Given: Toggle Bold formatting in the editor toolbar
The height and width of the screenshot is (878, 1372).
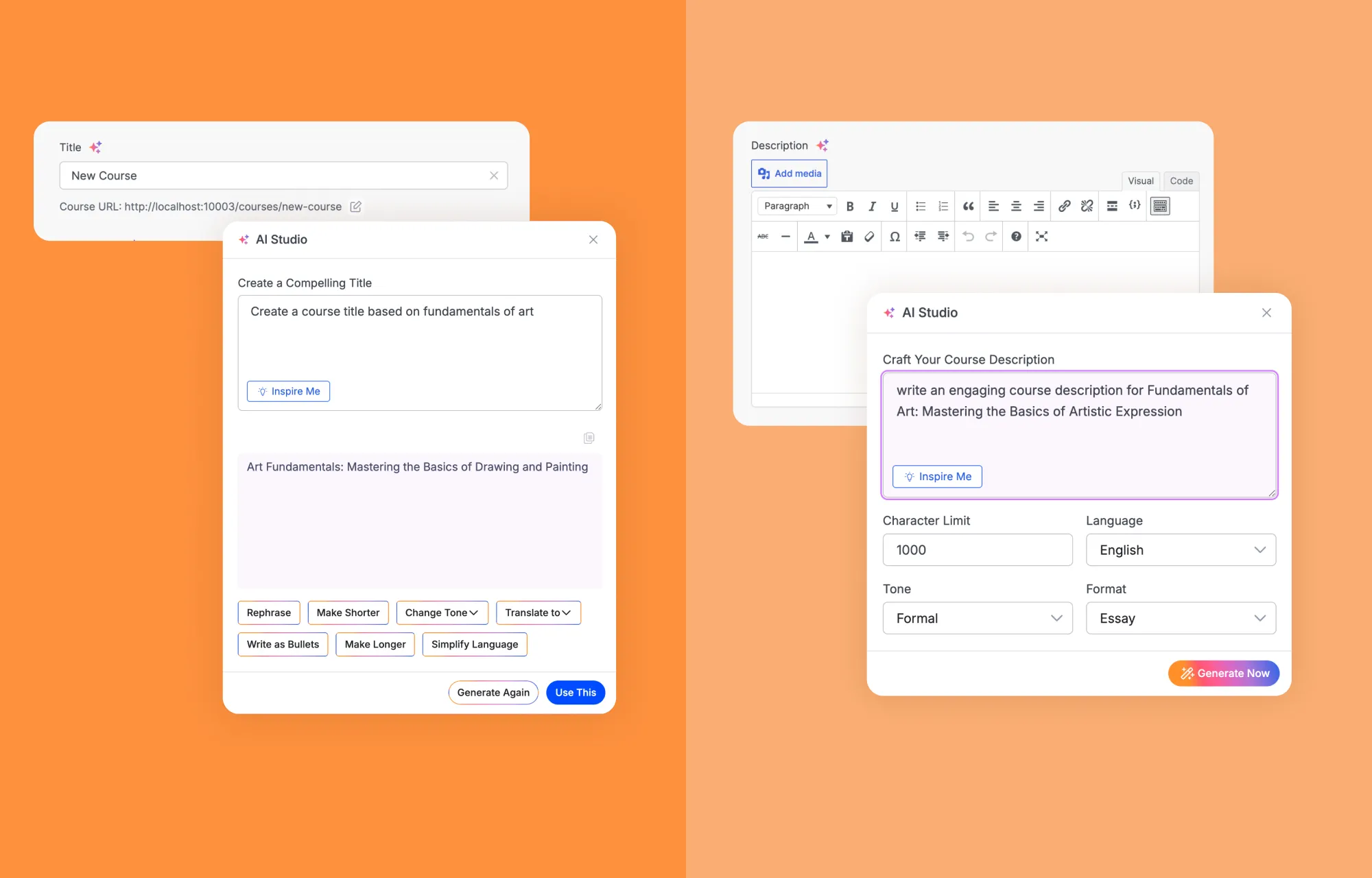Looking at the screenshot, I should pyautogui.click(x=850, y=206).
